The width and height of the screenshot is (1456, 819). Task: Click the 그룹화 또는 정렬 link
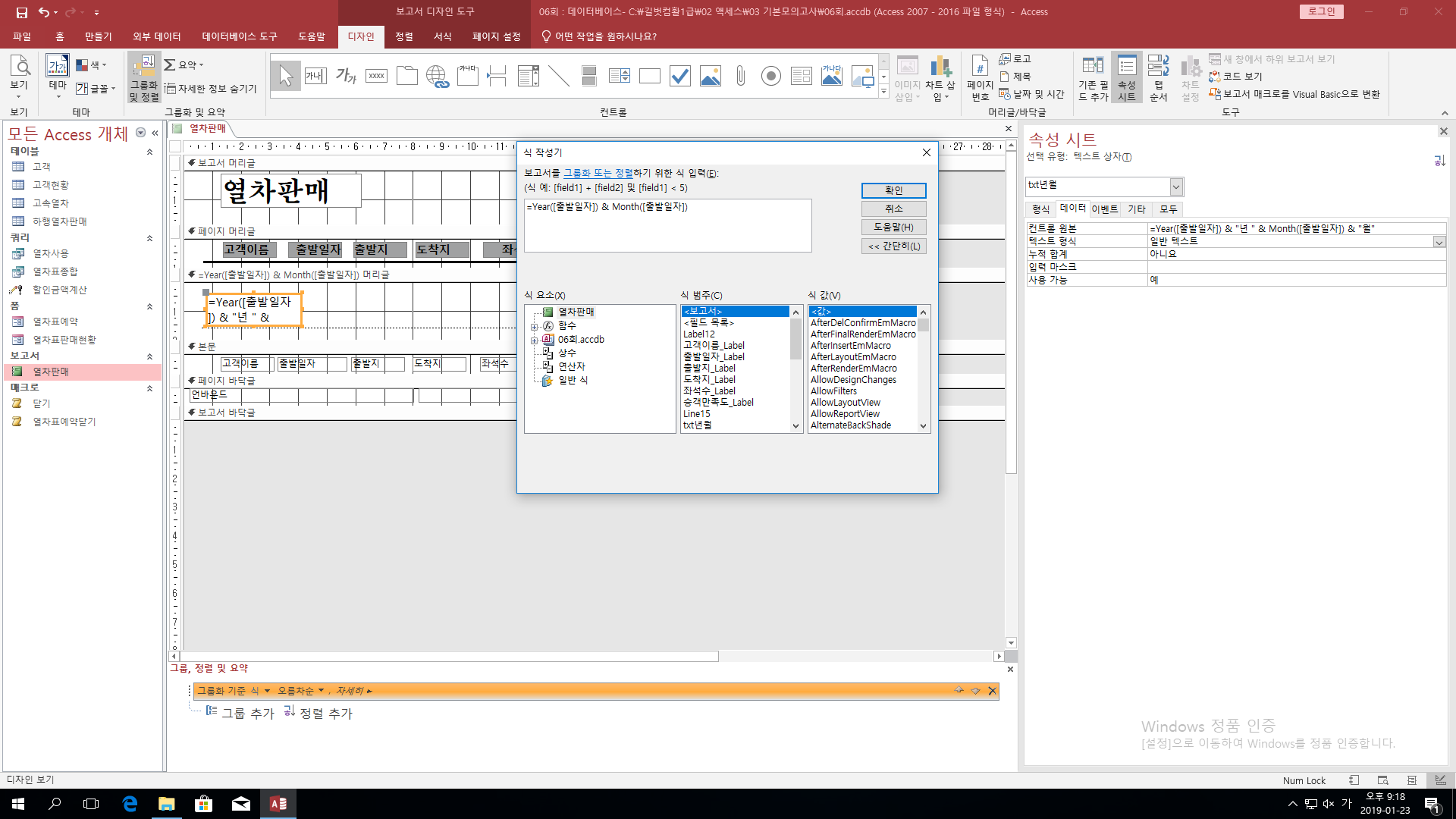[598, 173]
